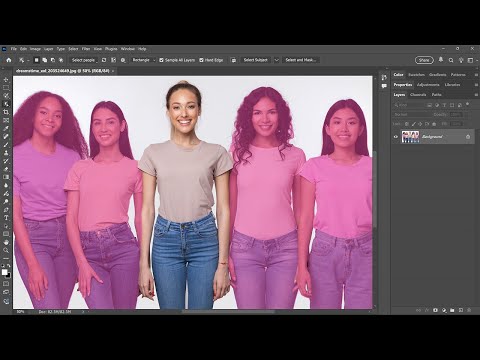Click the horizontal canvas scrollbar
Viewport: 480px width, 360px height.
228,312
